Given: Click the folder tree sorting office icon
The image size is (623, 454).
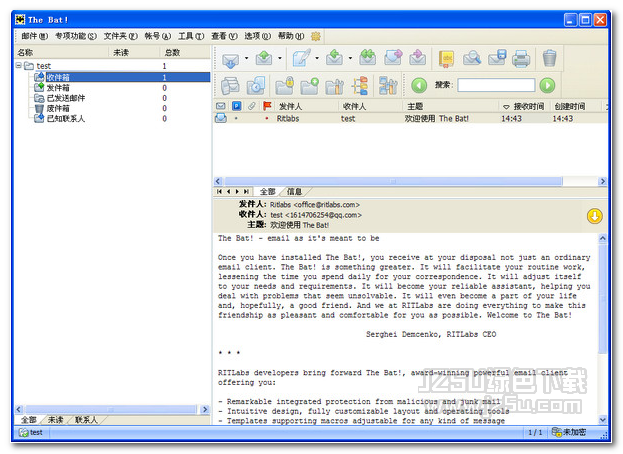Looking at the screenshot, I should [360, 85].
